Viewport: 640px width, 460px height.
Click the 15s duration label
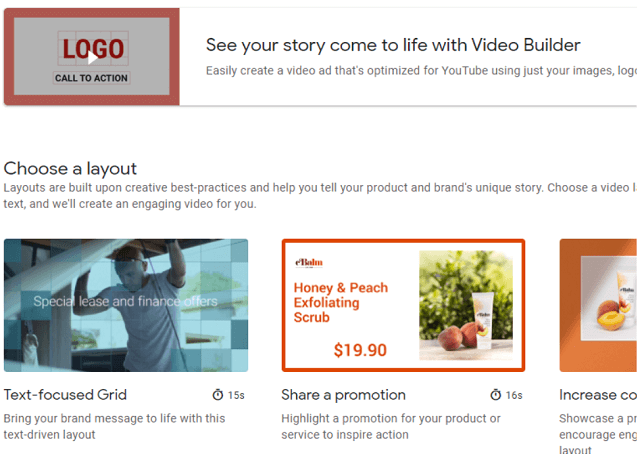[236, 395]
